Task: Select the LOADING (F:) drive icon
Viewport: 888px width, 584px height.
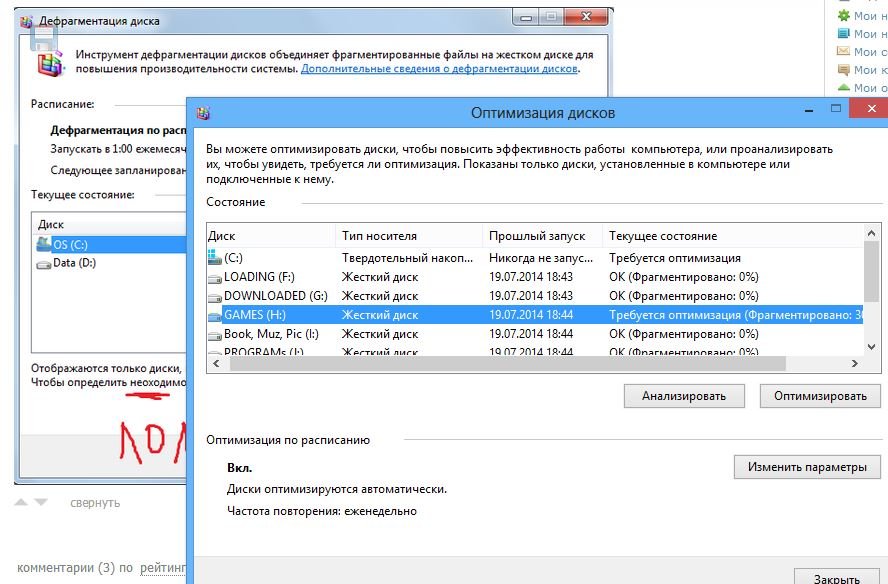Action: [214, 277]
